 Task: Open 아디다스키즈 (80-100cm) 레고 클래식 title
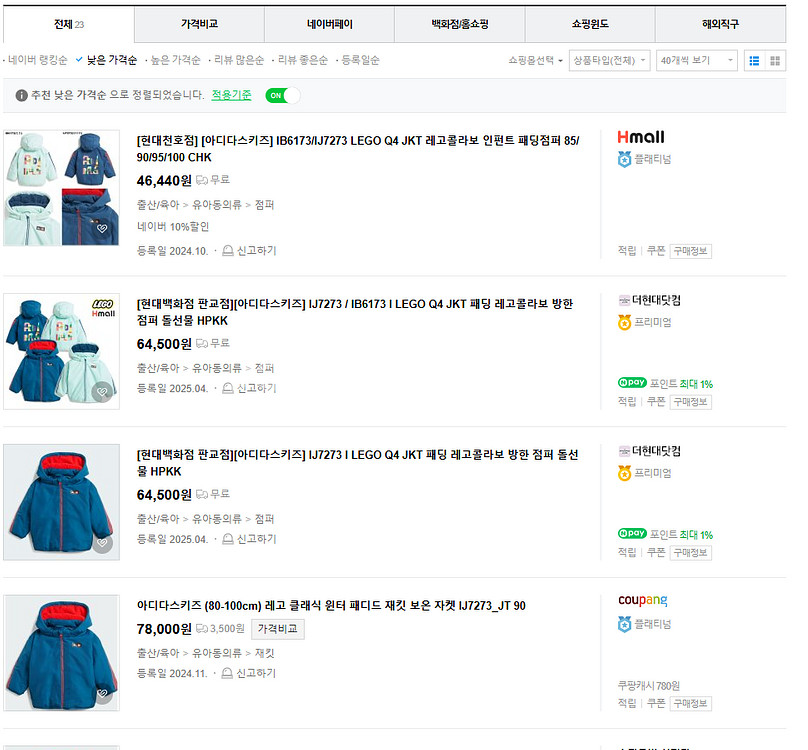[x=331, y=606]
